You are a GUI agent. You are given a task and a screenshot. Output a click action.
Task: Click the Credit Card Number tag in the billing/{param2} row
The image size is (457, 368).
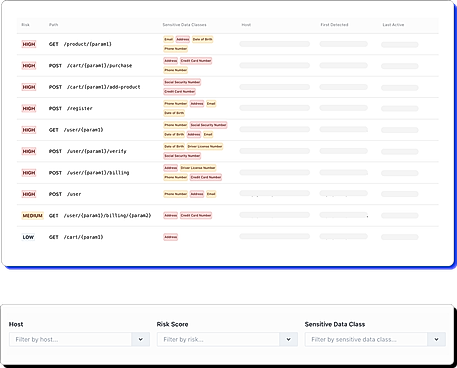(196, 215)
